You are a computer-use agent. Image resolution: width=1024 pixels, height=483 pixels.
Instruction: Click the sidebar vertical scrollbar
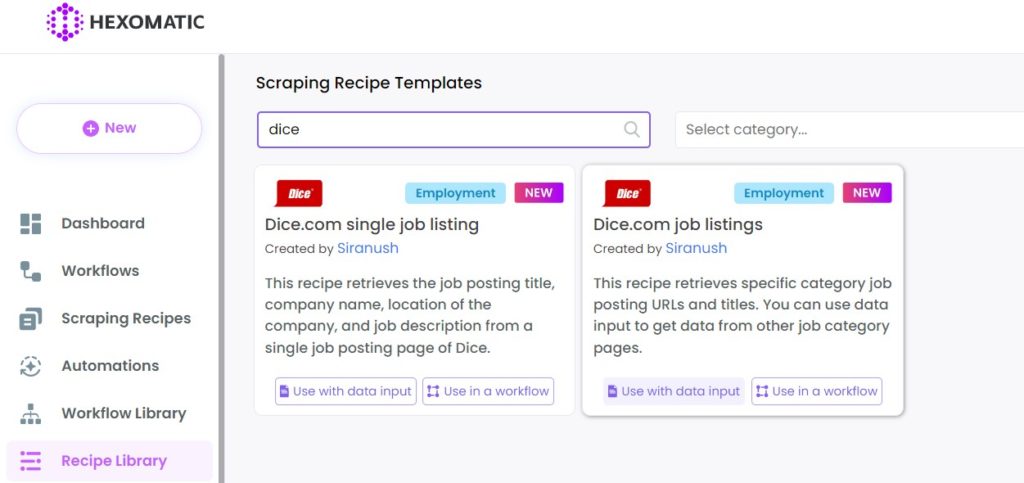pos(221,268)
